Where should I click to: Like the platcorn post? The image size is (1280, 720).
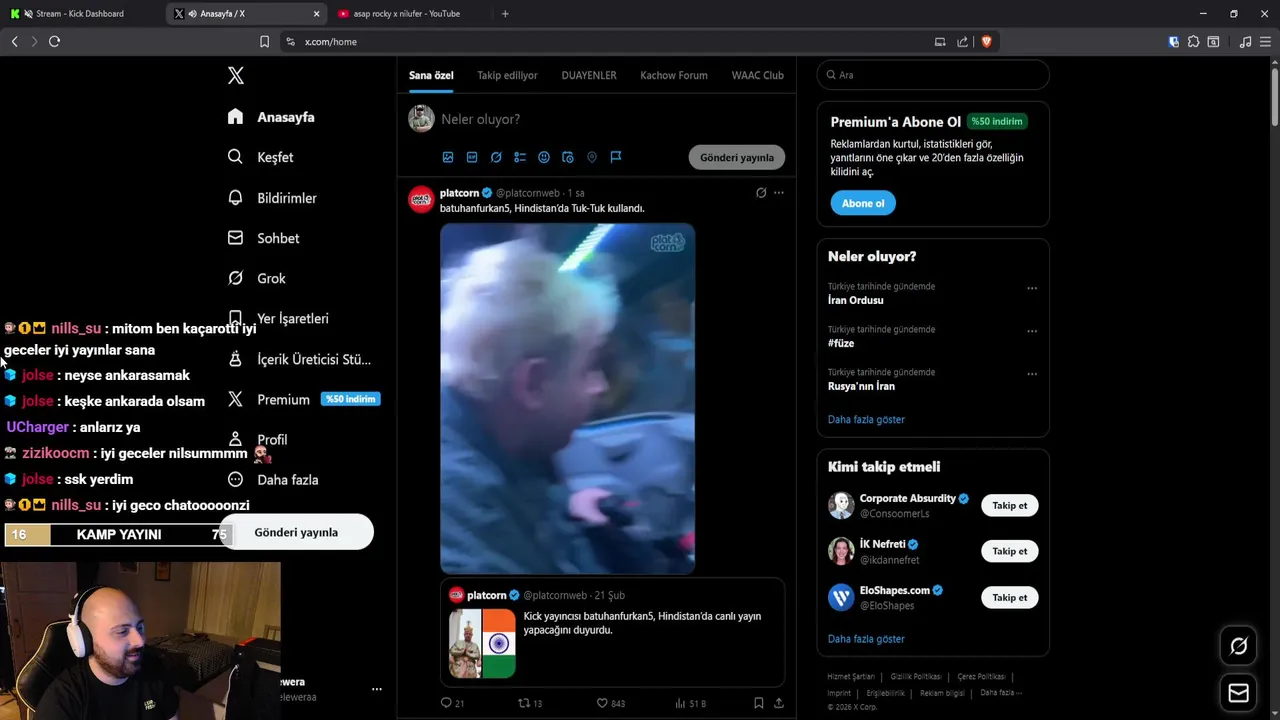(611, 703)
